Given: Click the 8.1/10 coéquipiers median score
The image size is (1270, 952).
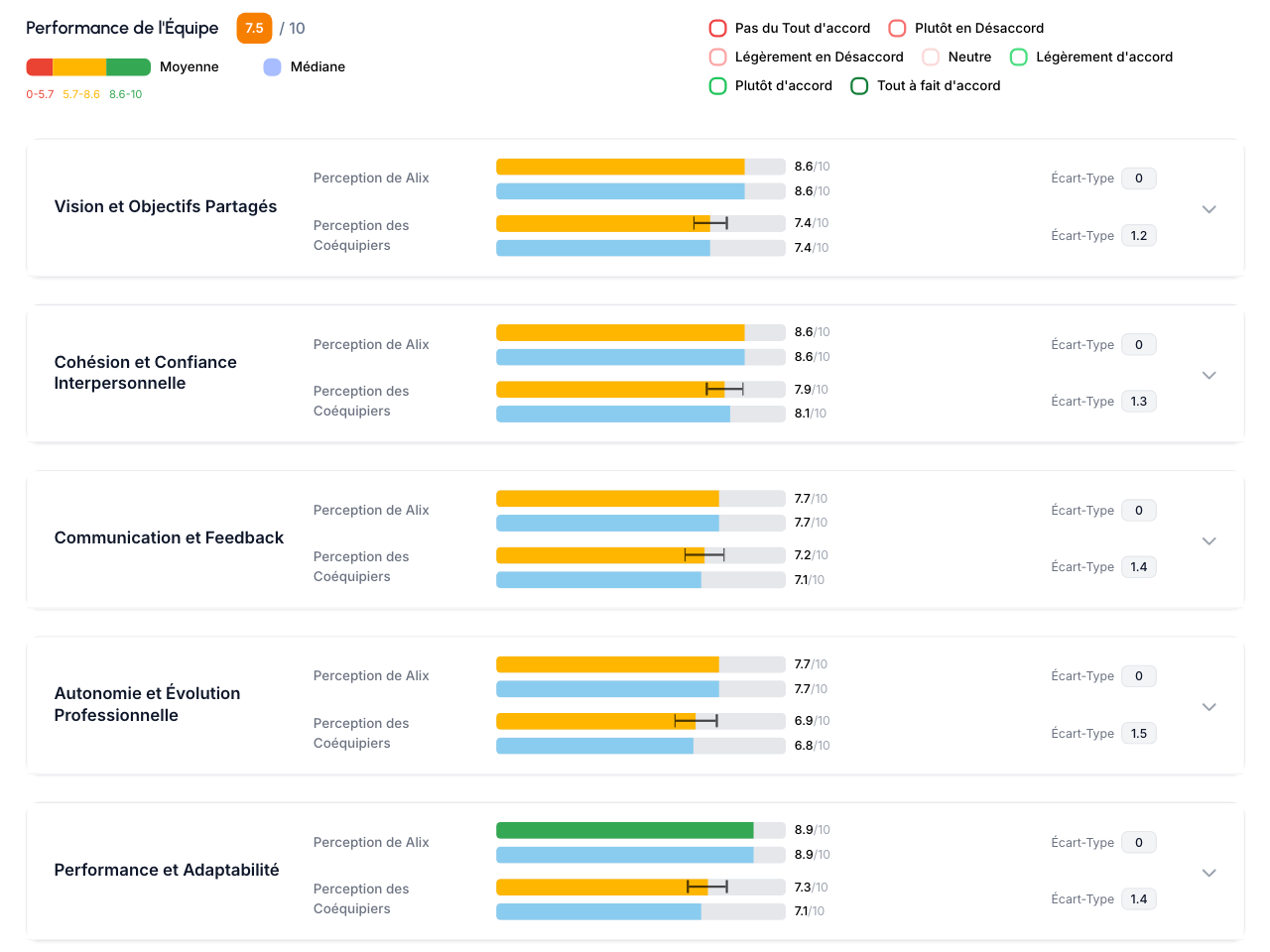Looking at the screenshot, I should tap(810, 414).
